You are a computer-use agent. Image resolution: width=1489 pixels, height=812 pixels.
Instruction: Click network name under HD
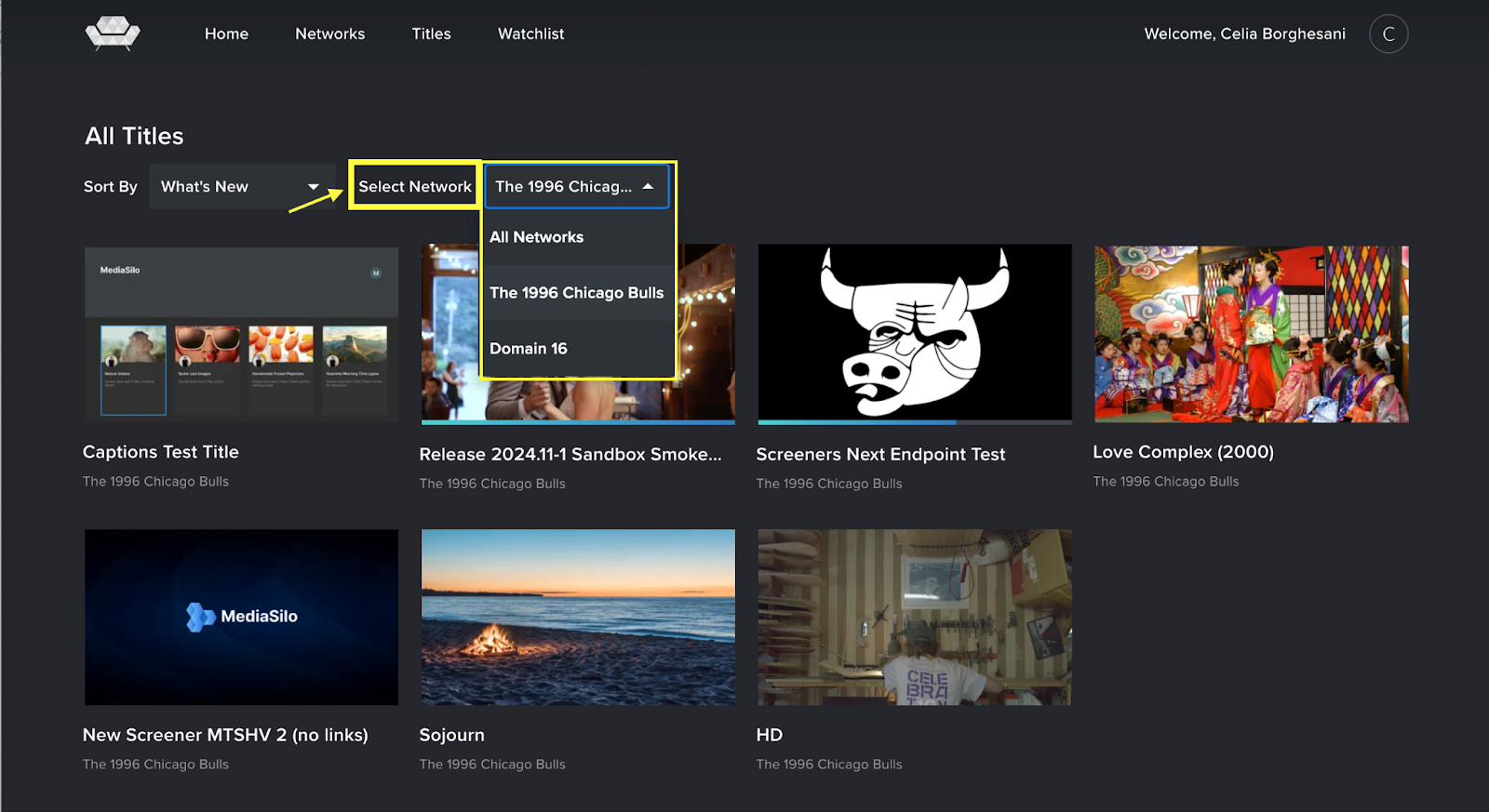[x=829, y=765]
